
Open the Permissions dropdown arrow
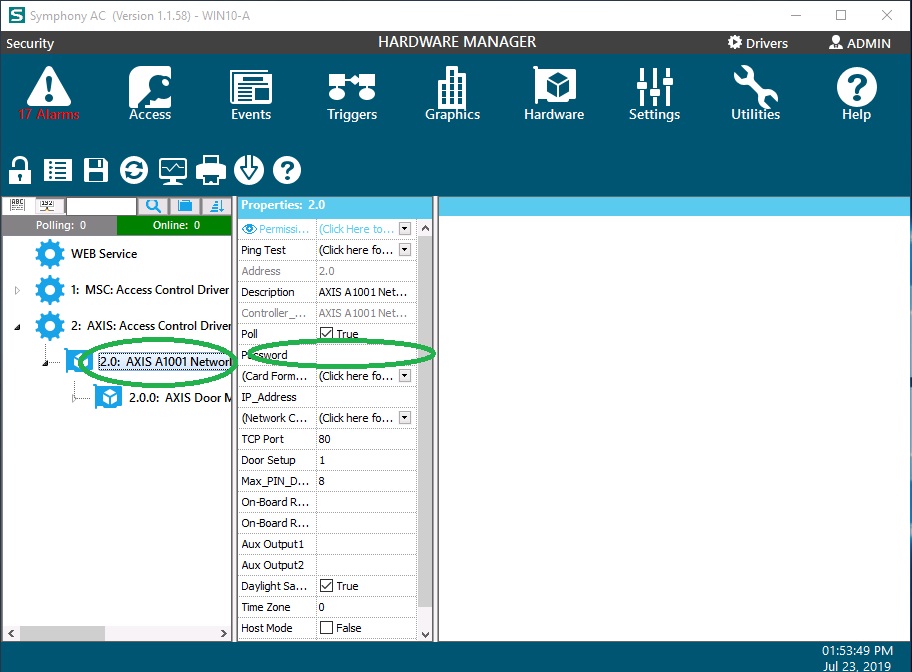coord(405,229)
